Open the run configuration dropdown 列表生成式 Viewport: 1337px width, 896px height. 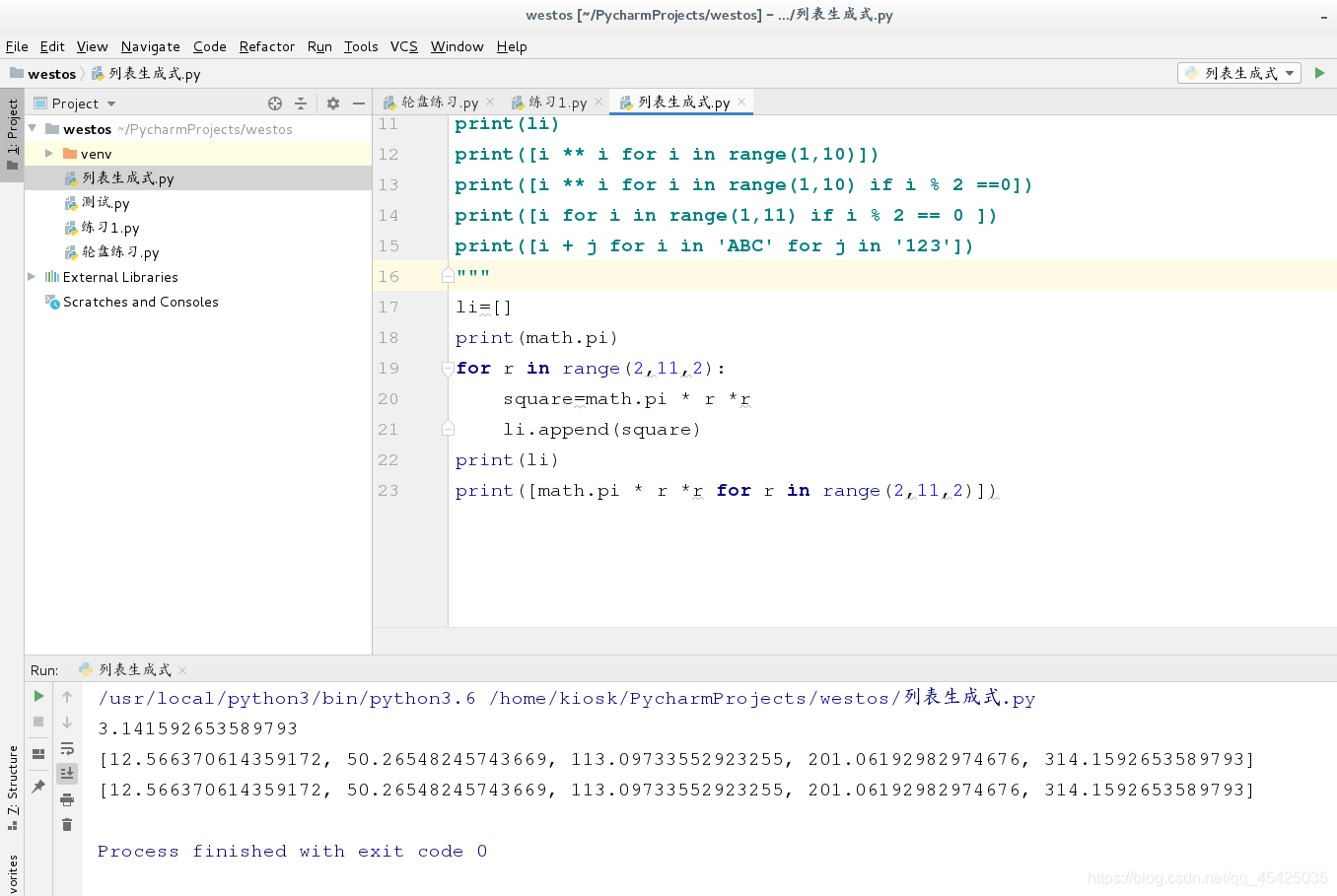point(1239,73)
